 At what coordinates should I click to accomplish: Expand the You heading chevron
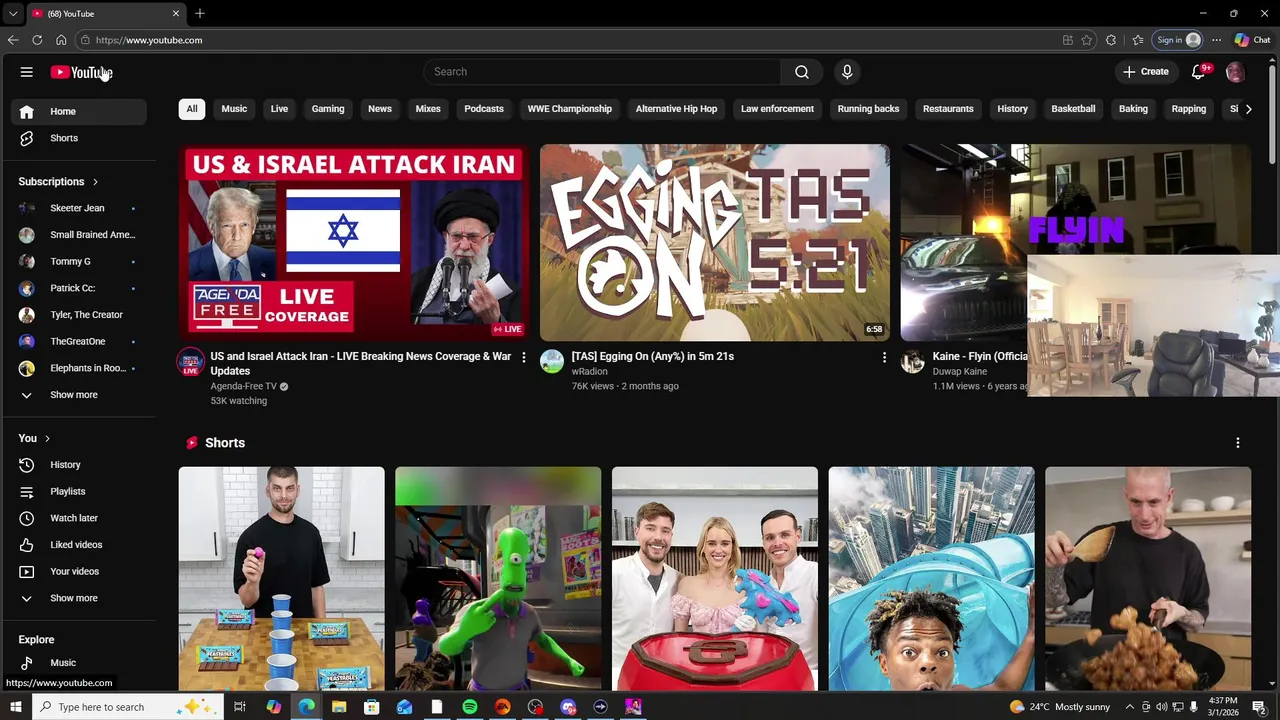[47, 439]
